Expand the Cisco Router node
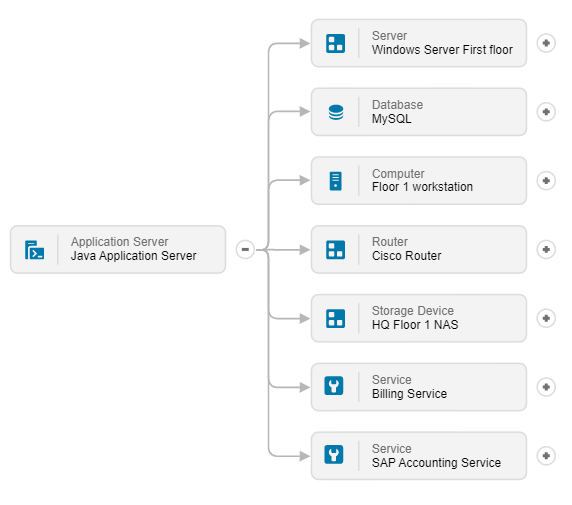The width and height of the screenshot is (572, 505). click(x=546, y=250)
